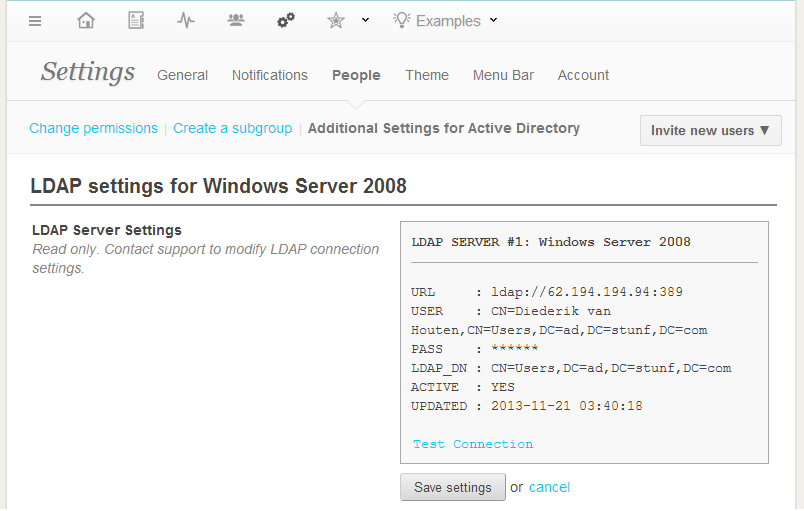
Task: Open the settings gears icon
Action: (x=286, y=21)
